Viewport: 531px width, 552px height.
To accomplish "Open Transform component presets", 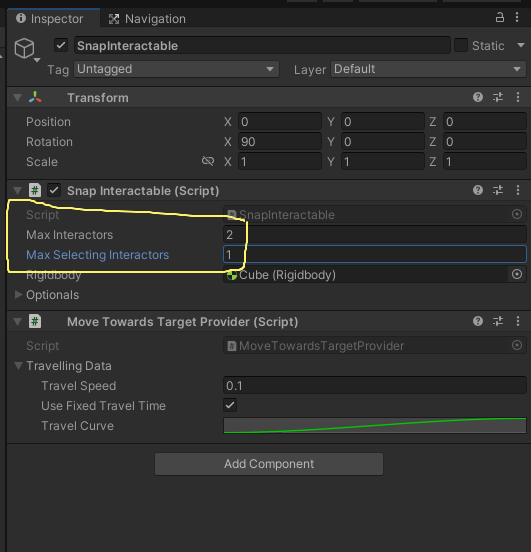I will [498, 97].
